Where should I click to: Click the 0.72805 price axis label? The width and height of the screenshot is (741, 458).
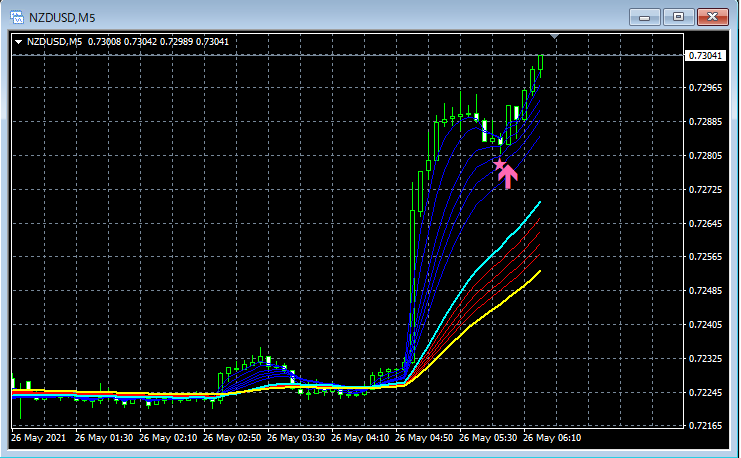[705, 156]
